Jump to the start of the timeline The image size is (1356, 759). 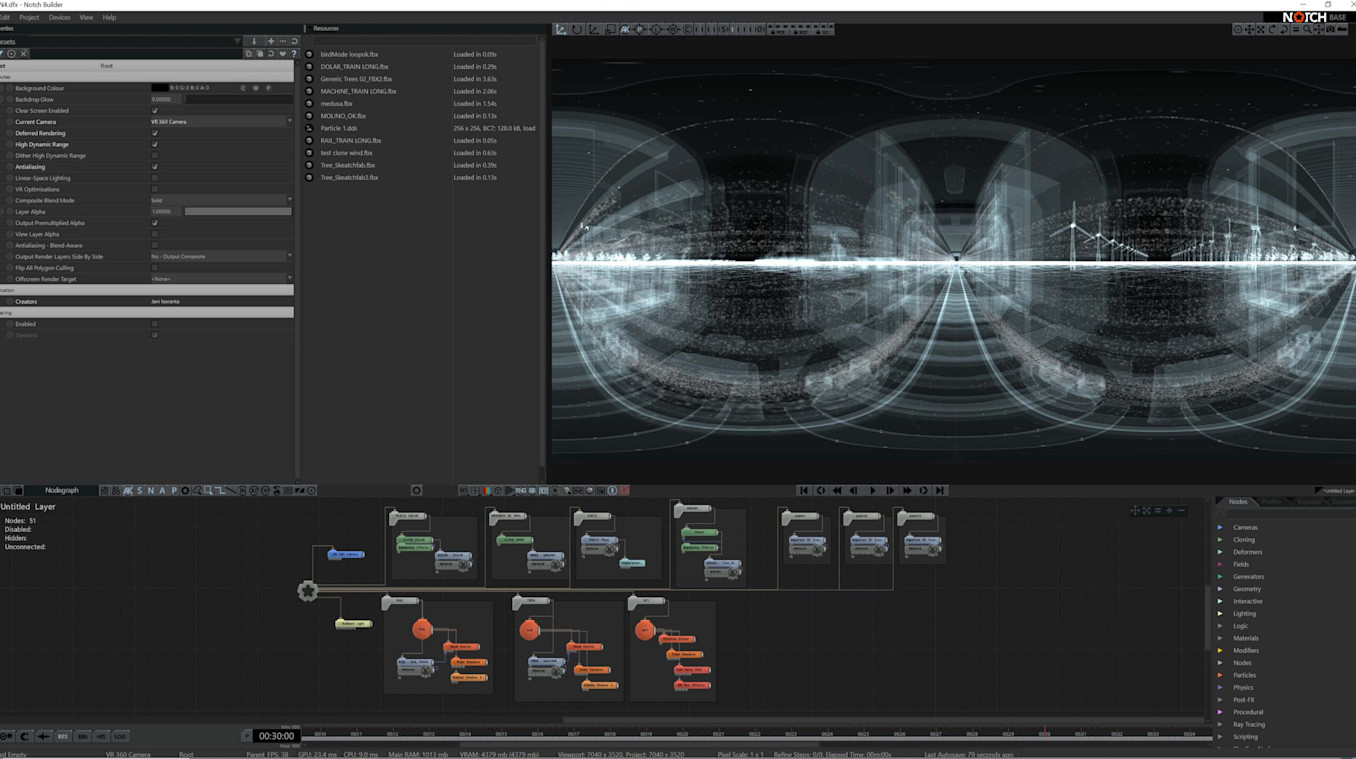[x=803, y=490]
